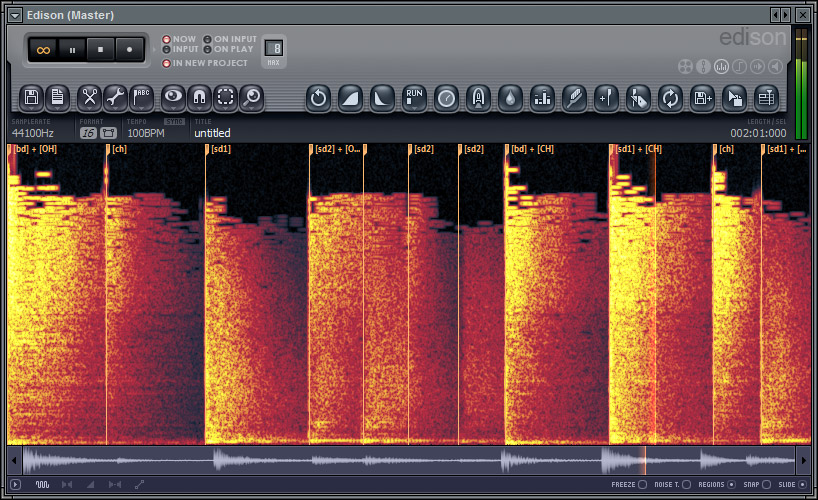Click the 100BPM tempo field

pyautogui.click(x=145, y=132)
